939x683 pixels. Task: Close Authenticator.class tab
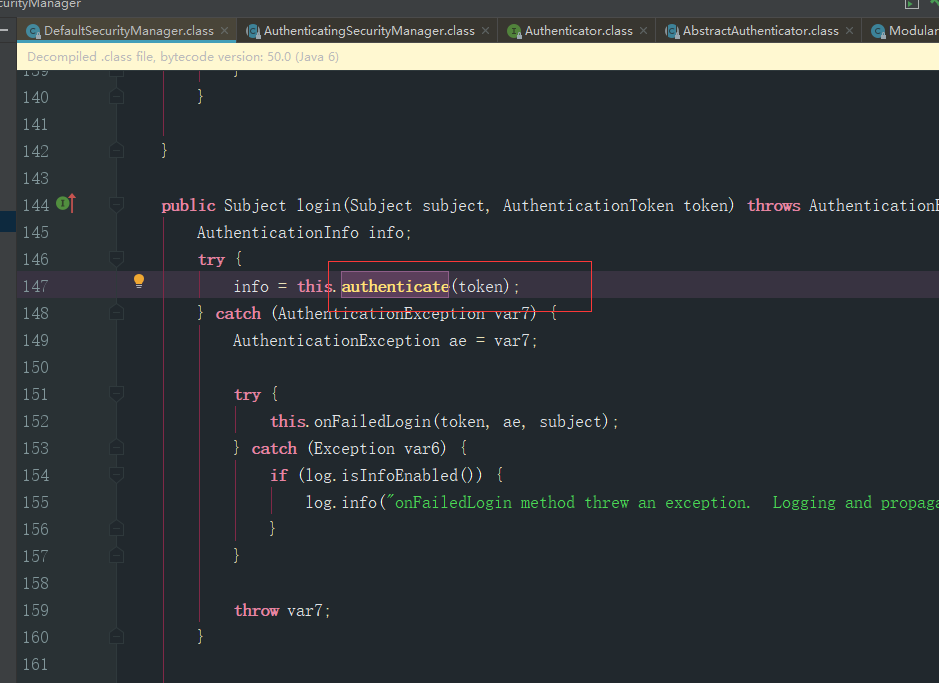(643, 31)
